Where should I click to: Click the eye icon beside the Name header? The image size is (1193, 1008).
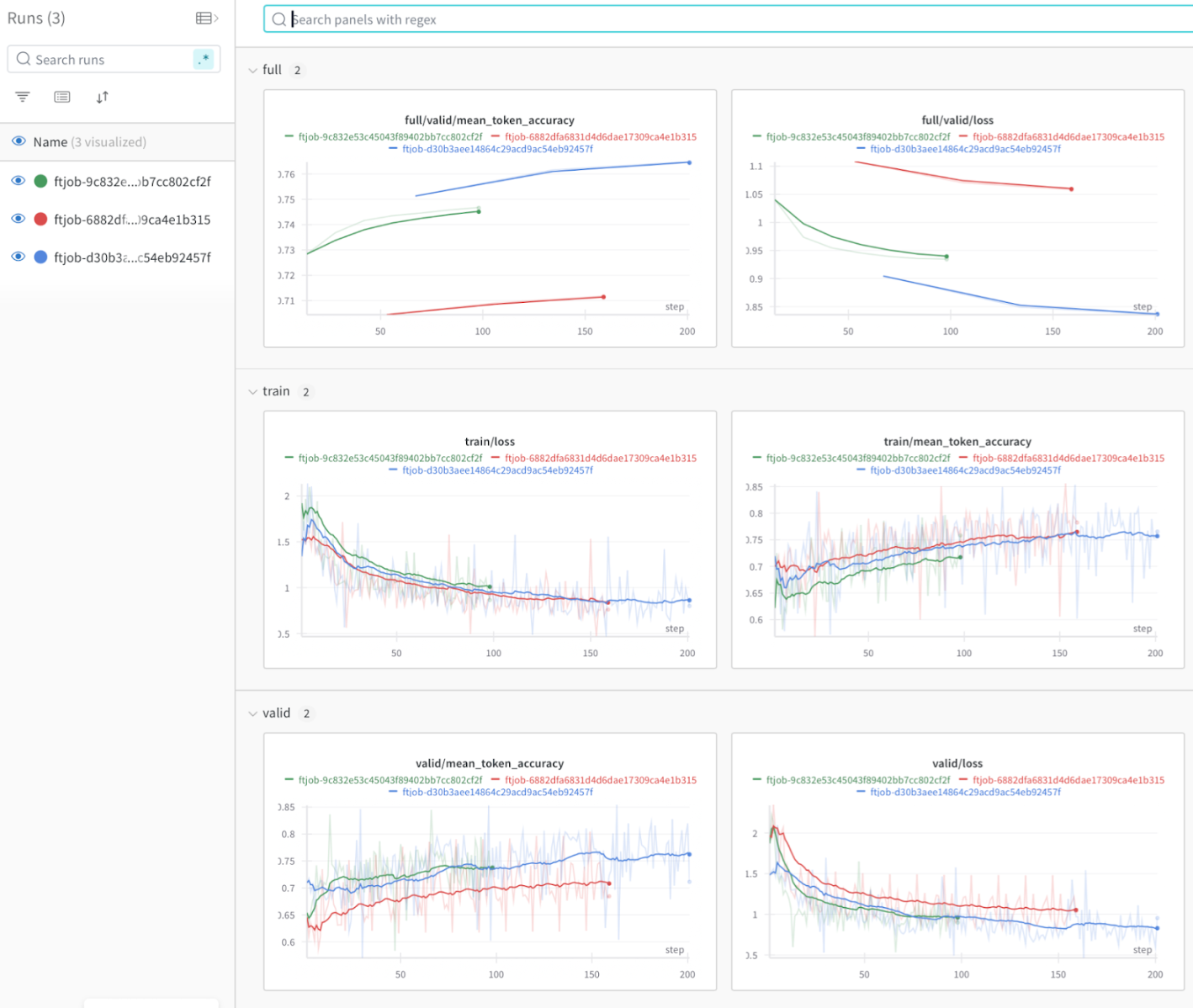coord(18,141)
